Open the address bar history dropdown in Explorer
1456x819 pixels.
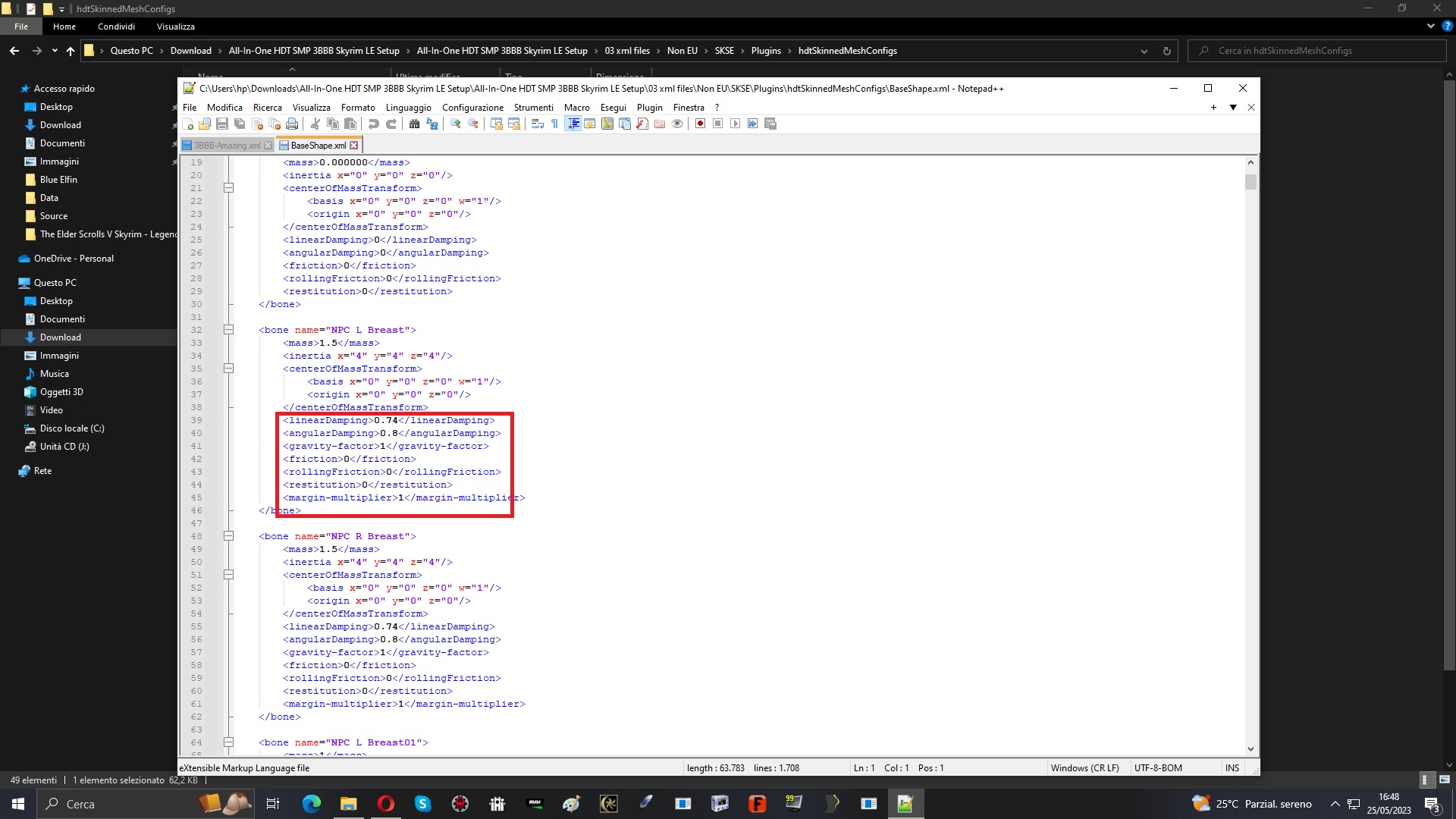coord(1144,51)
